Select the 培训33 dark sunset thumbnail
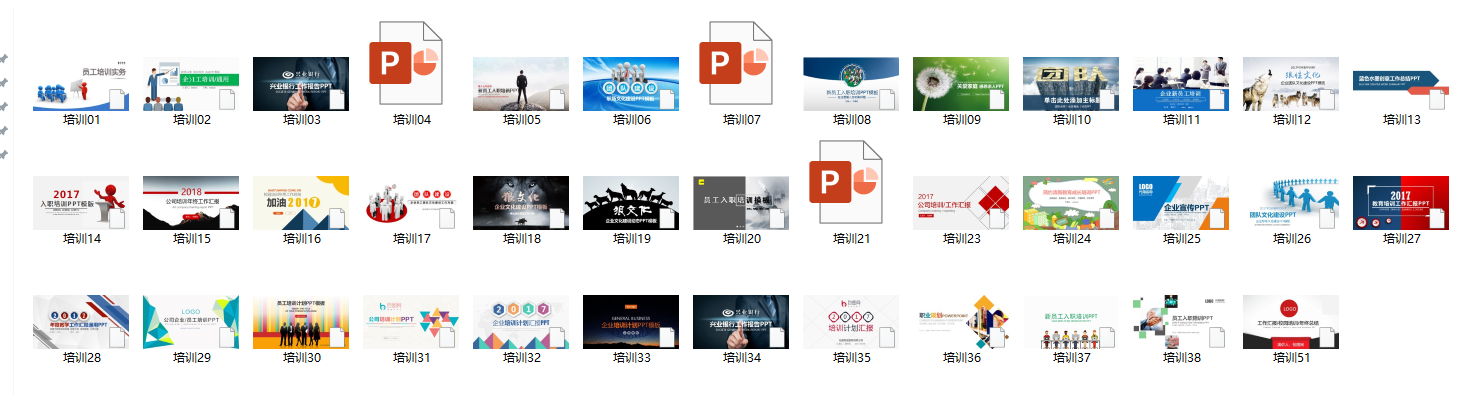The height and width of the screenshot is (396, 1466). (631, 322)
